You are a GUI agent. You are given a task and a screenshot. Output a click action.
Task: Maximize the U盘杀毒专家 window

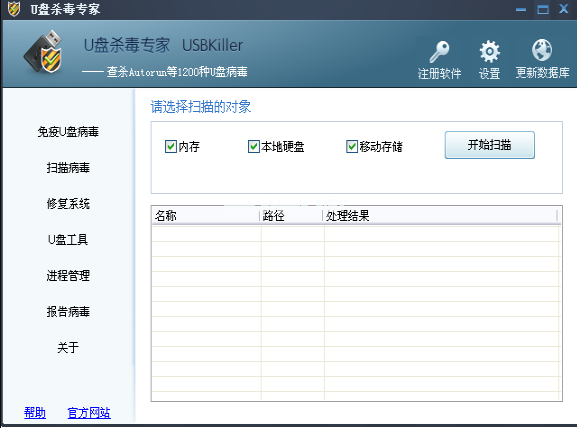[x=543, y=9]
